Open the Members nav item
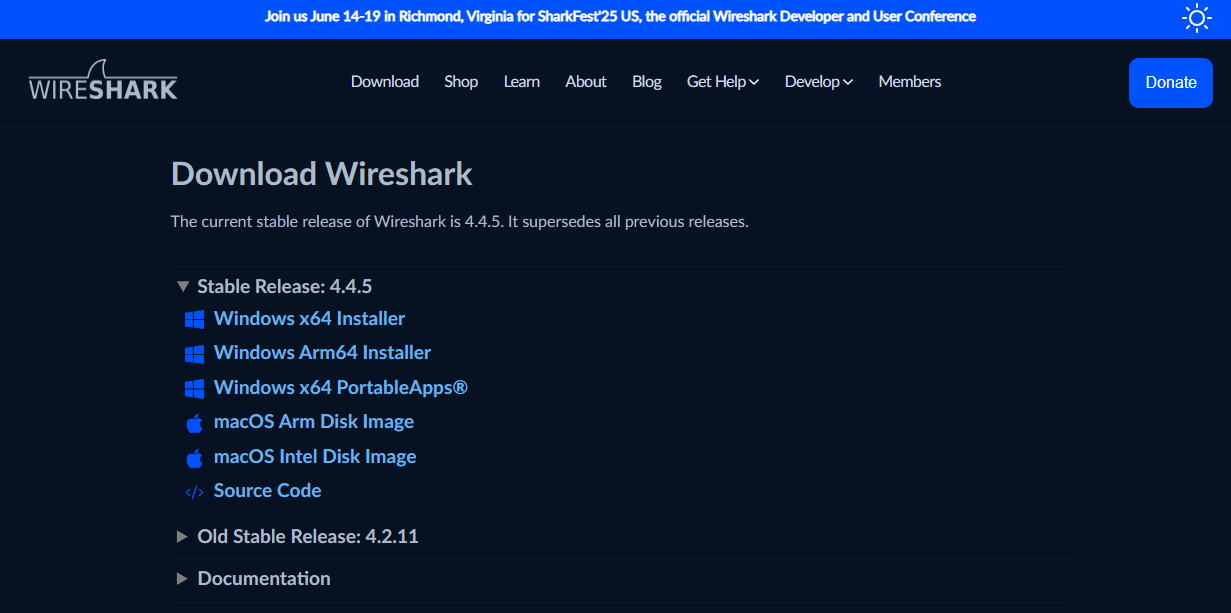This screenshot has width=1231, height=613. coord(910,82)
